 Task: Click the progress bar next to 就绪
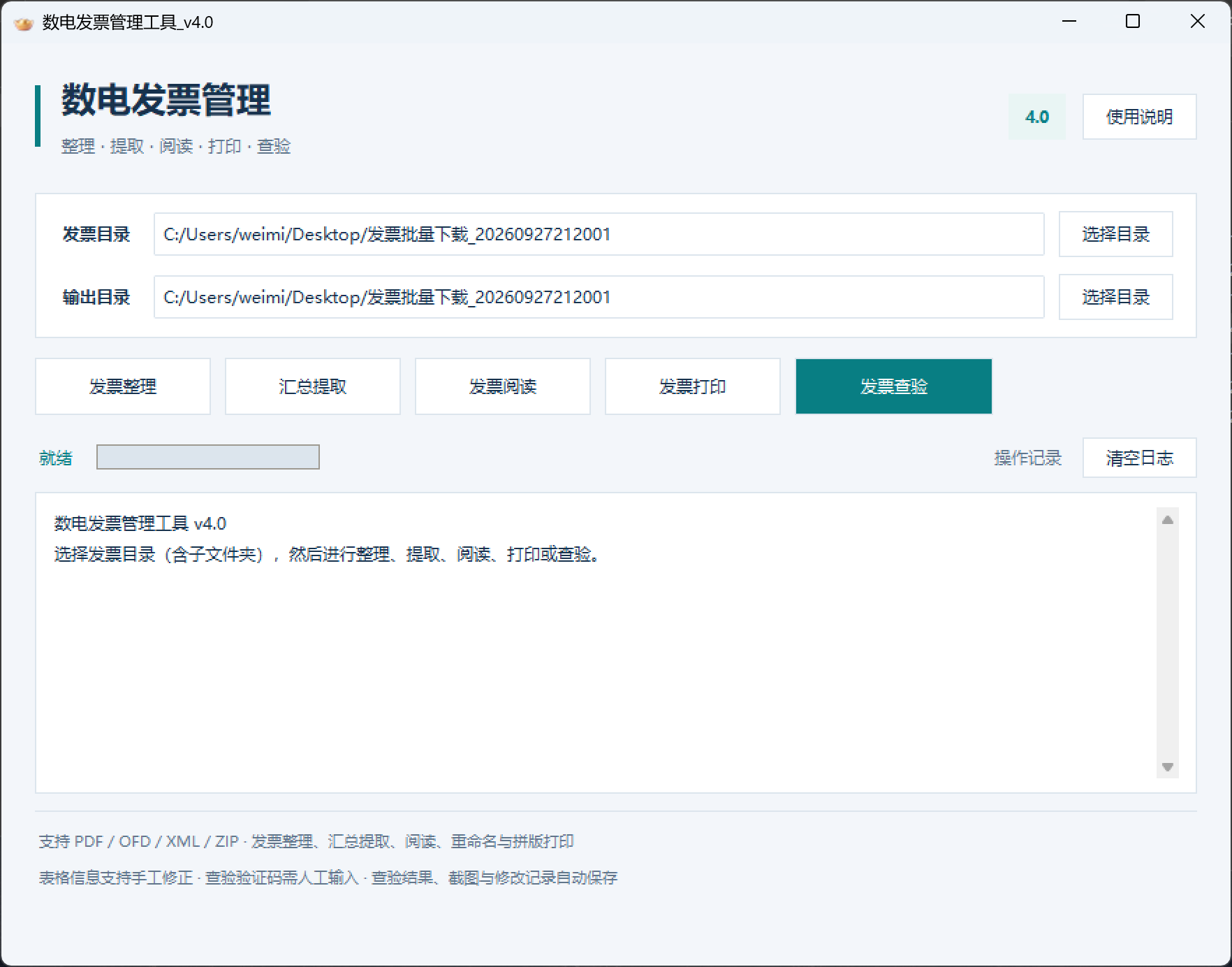coord(208,457)
